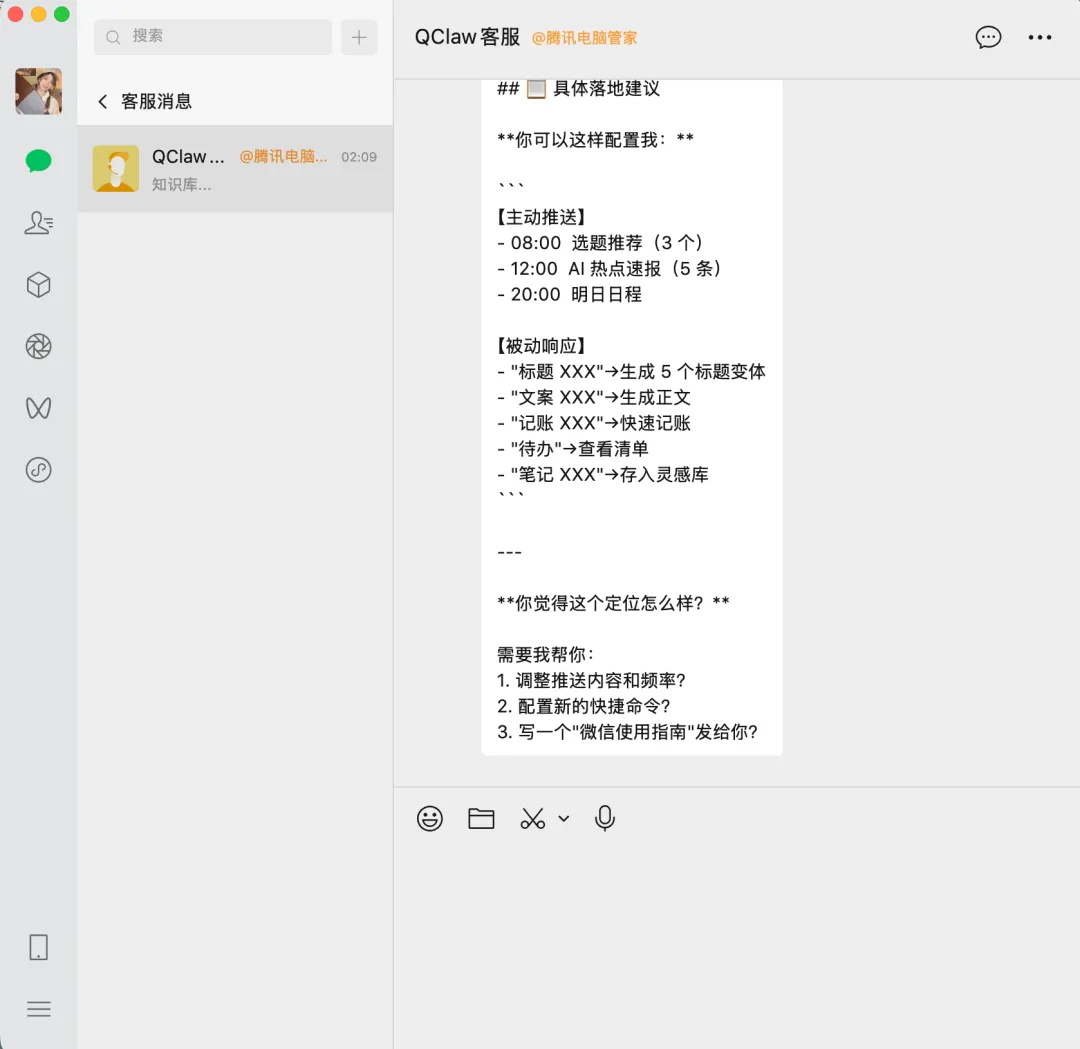
Task: Click the plus button beside search
Action: (x=359, y=37)
